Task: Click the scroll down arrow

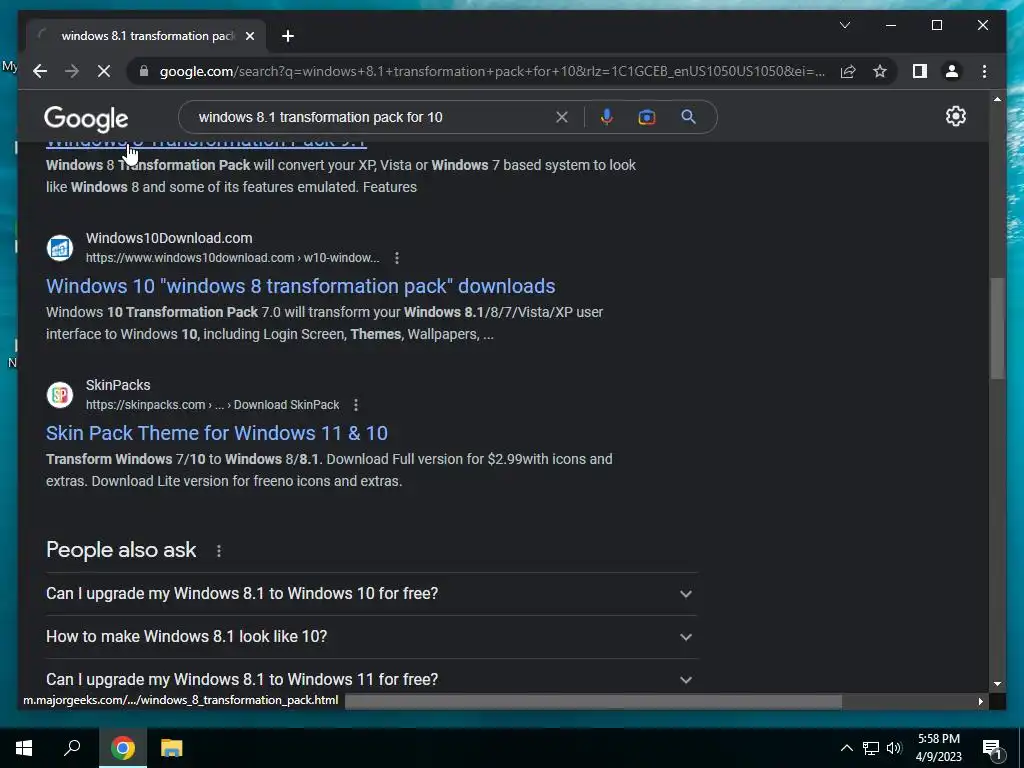Action: [x=997, y=684]
